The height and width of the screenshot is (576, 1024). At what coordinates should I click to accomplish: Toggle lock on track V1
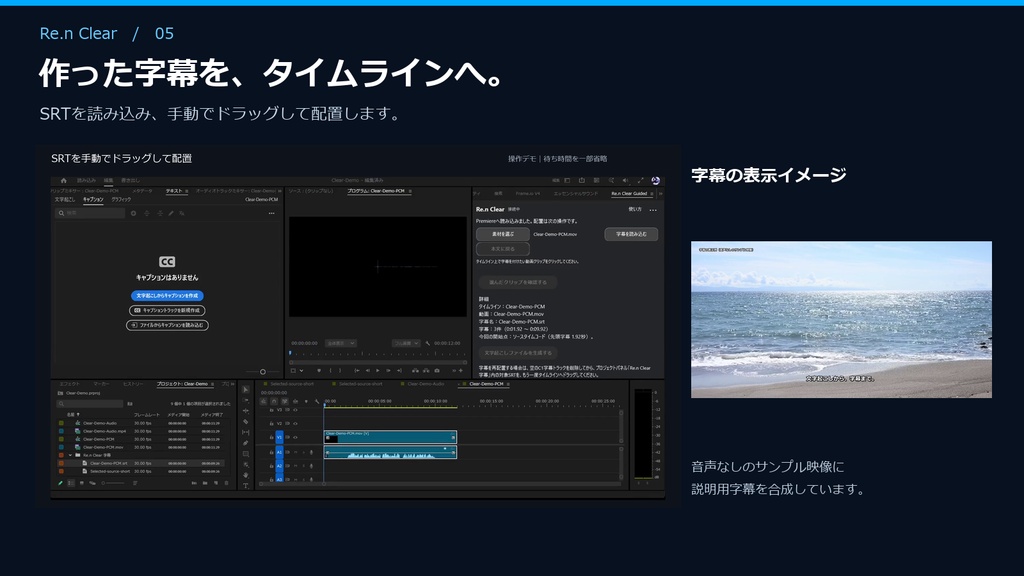pos(271,438)
